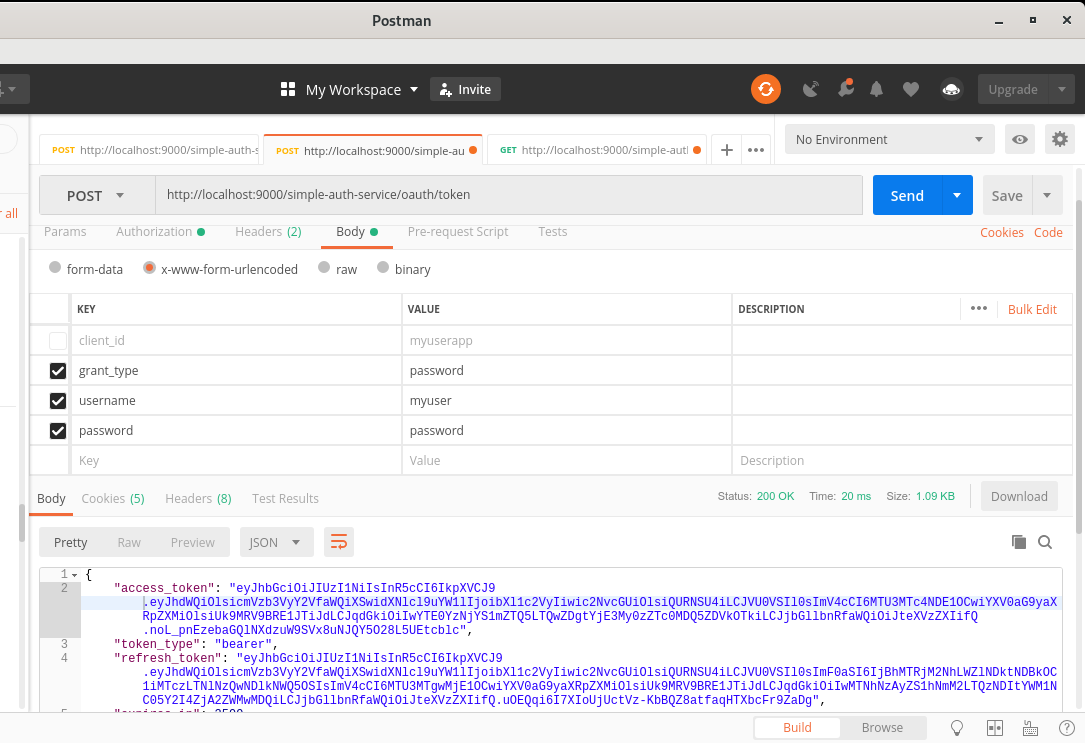1085x743 pixels.
Task: Open the satellite capture requests icon
Action: pos(810,89)
